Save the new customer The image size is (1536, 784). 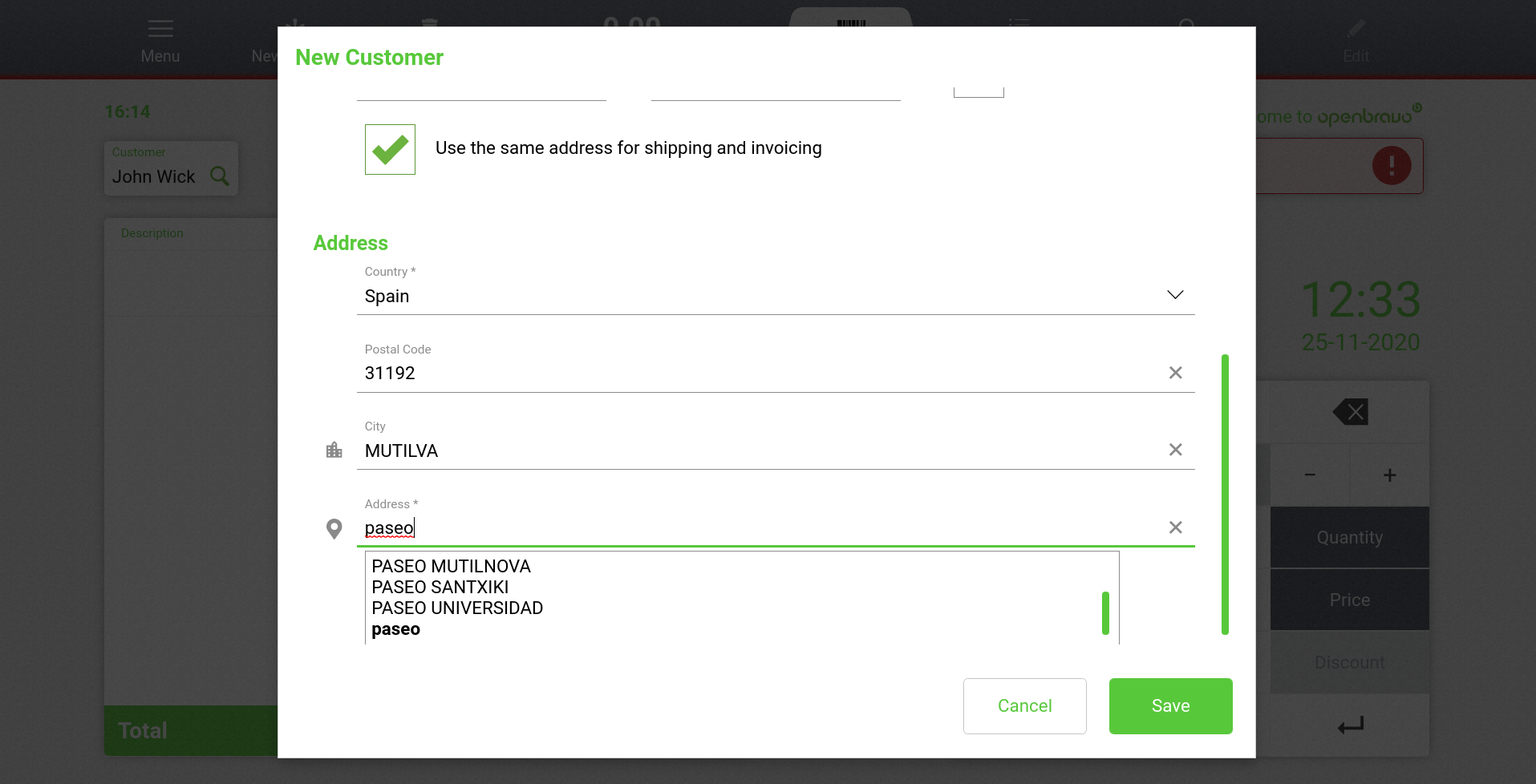pos(1170,706)
